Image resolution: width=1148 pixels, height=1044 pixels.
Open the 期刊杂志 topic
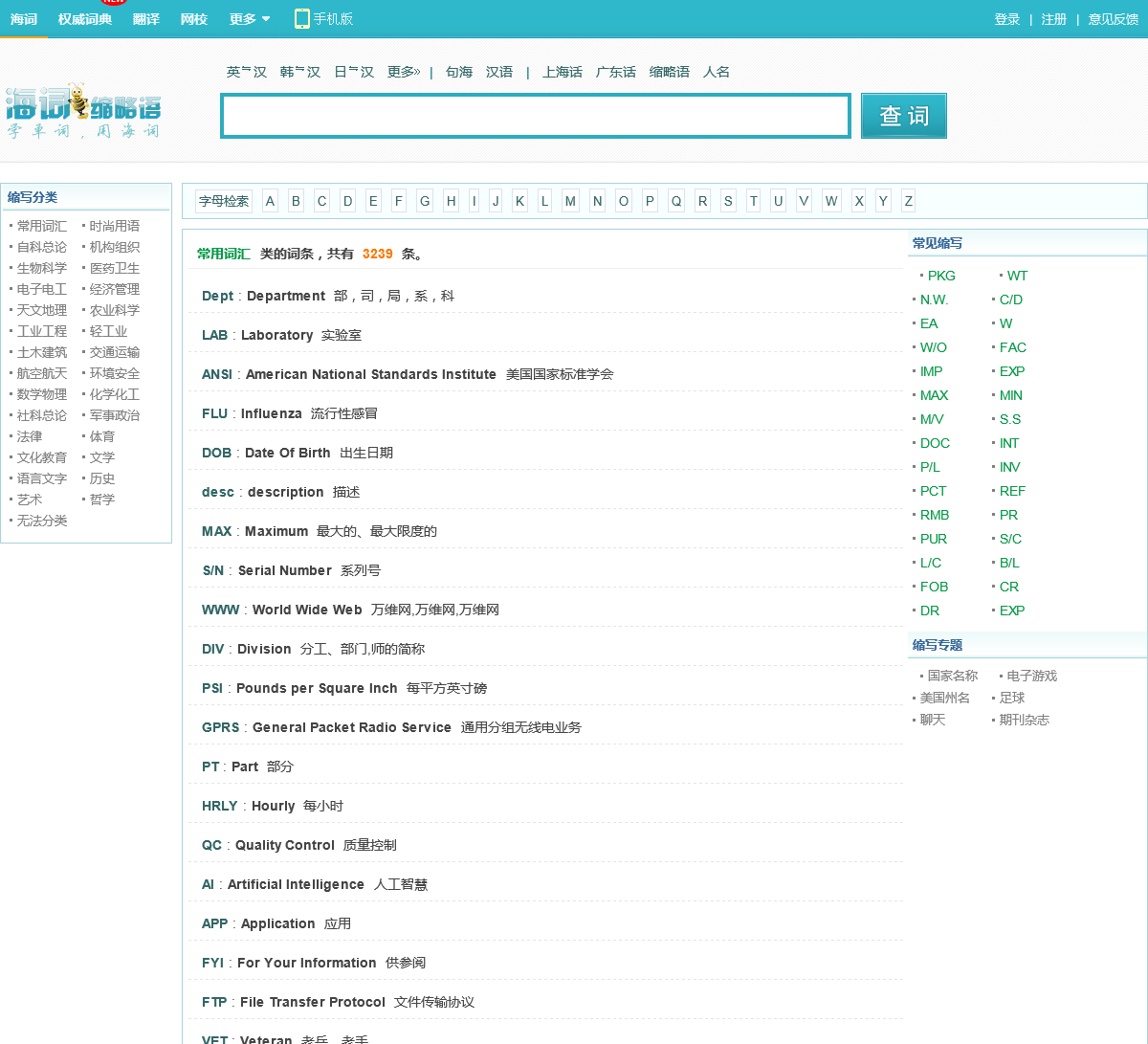1025,720
